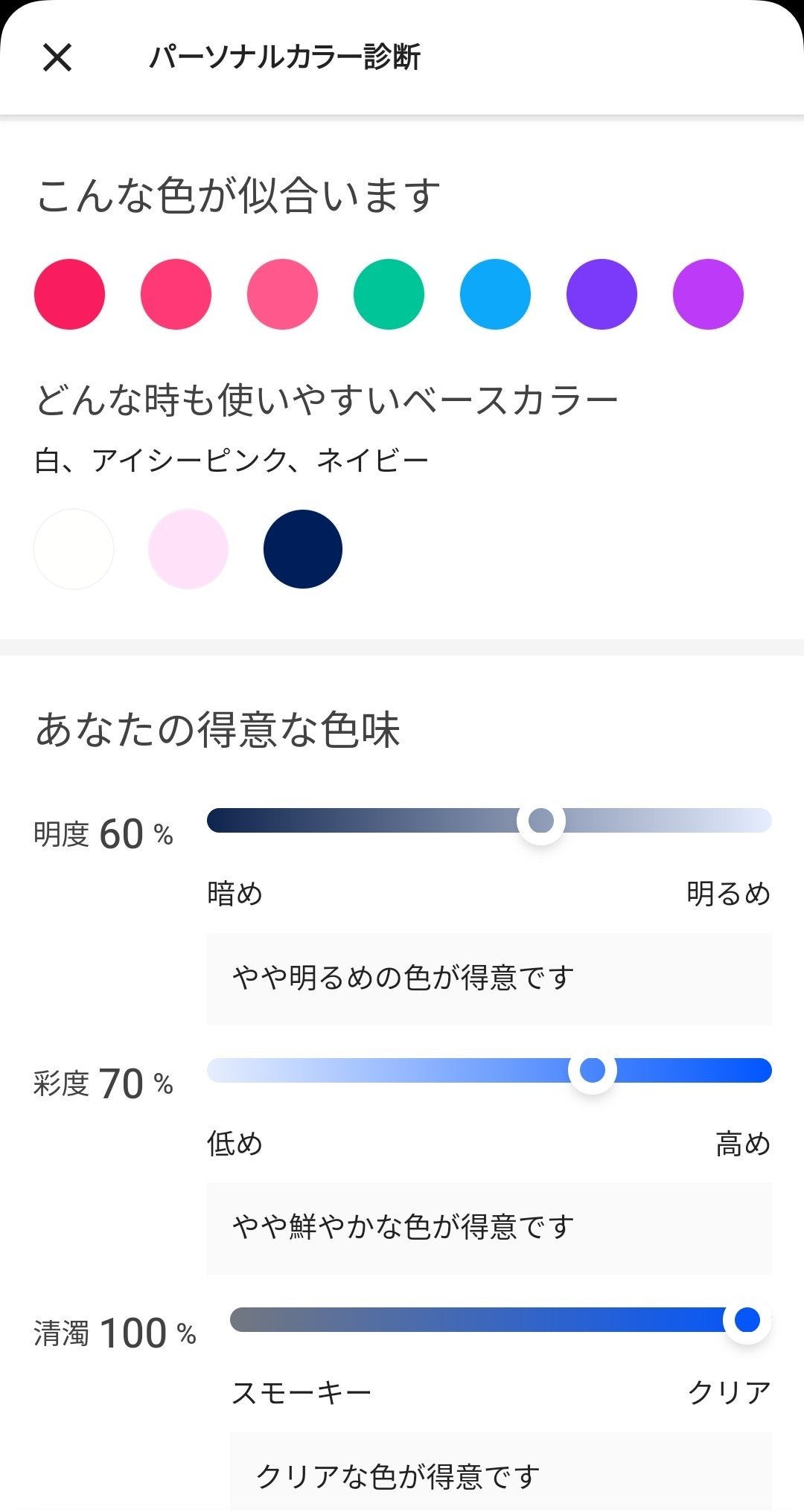Click the saturation slider handle at 70%
Image resolution: width=804 pixels, height=1512 pixels.
click(593, 1071)
